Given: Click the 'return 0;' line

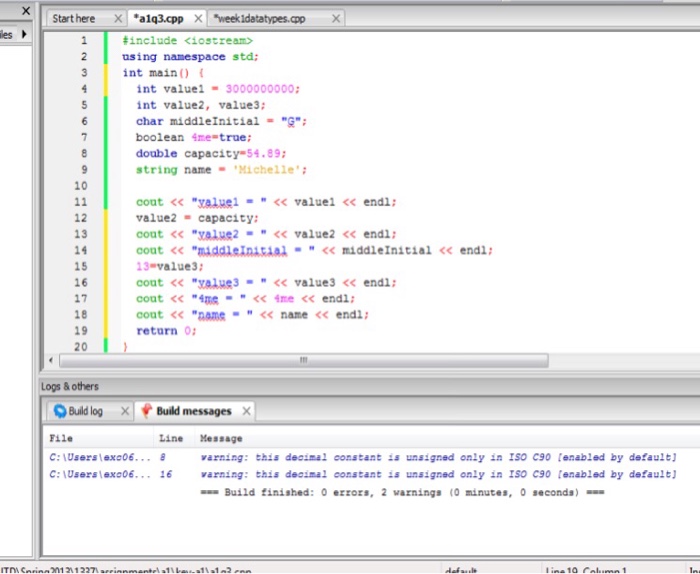Looking at the screenshot, I should (x=166, y=331).
